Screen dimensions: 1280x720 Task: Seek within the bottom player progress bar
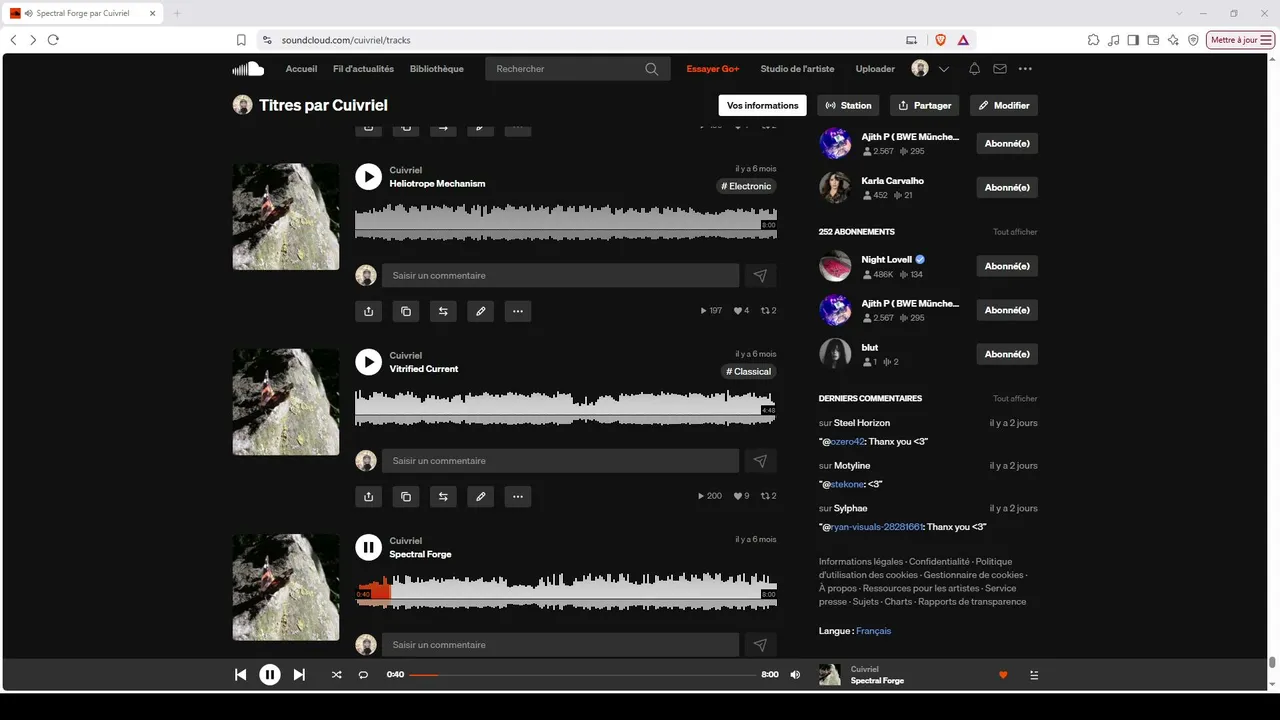583,675
